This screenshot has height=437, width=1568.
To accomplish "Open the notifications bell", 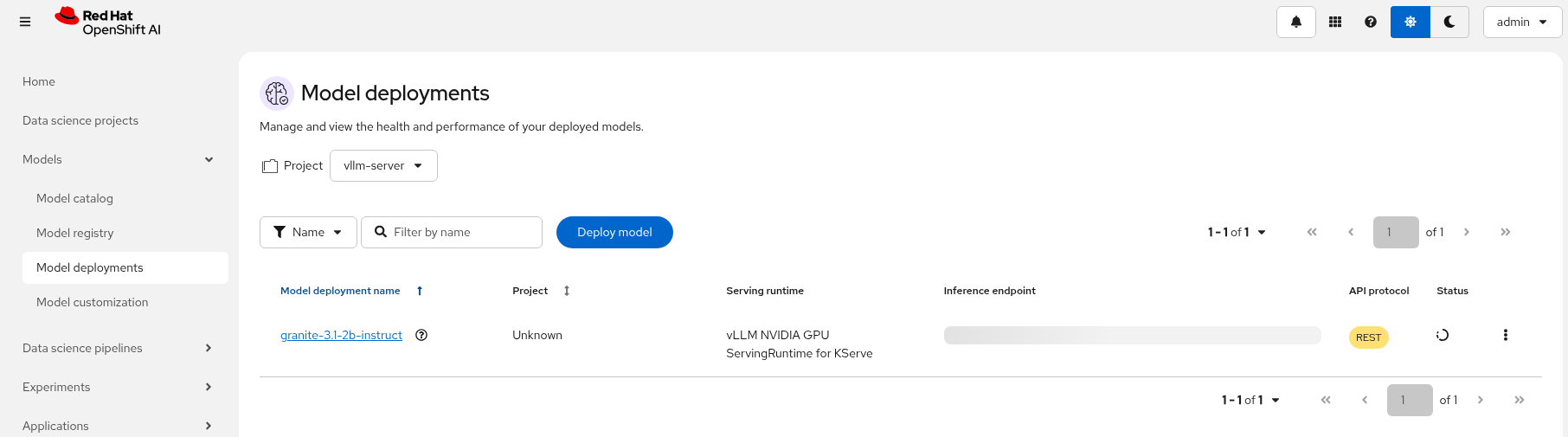I will pos(1296,22).
